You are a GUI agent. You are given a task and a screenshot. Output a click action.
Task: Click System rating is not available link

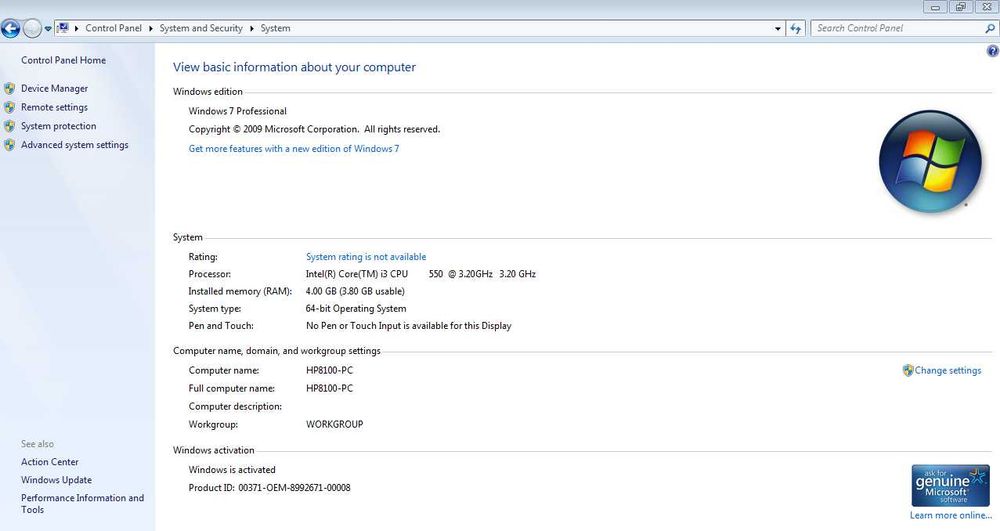[366, 257]
